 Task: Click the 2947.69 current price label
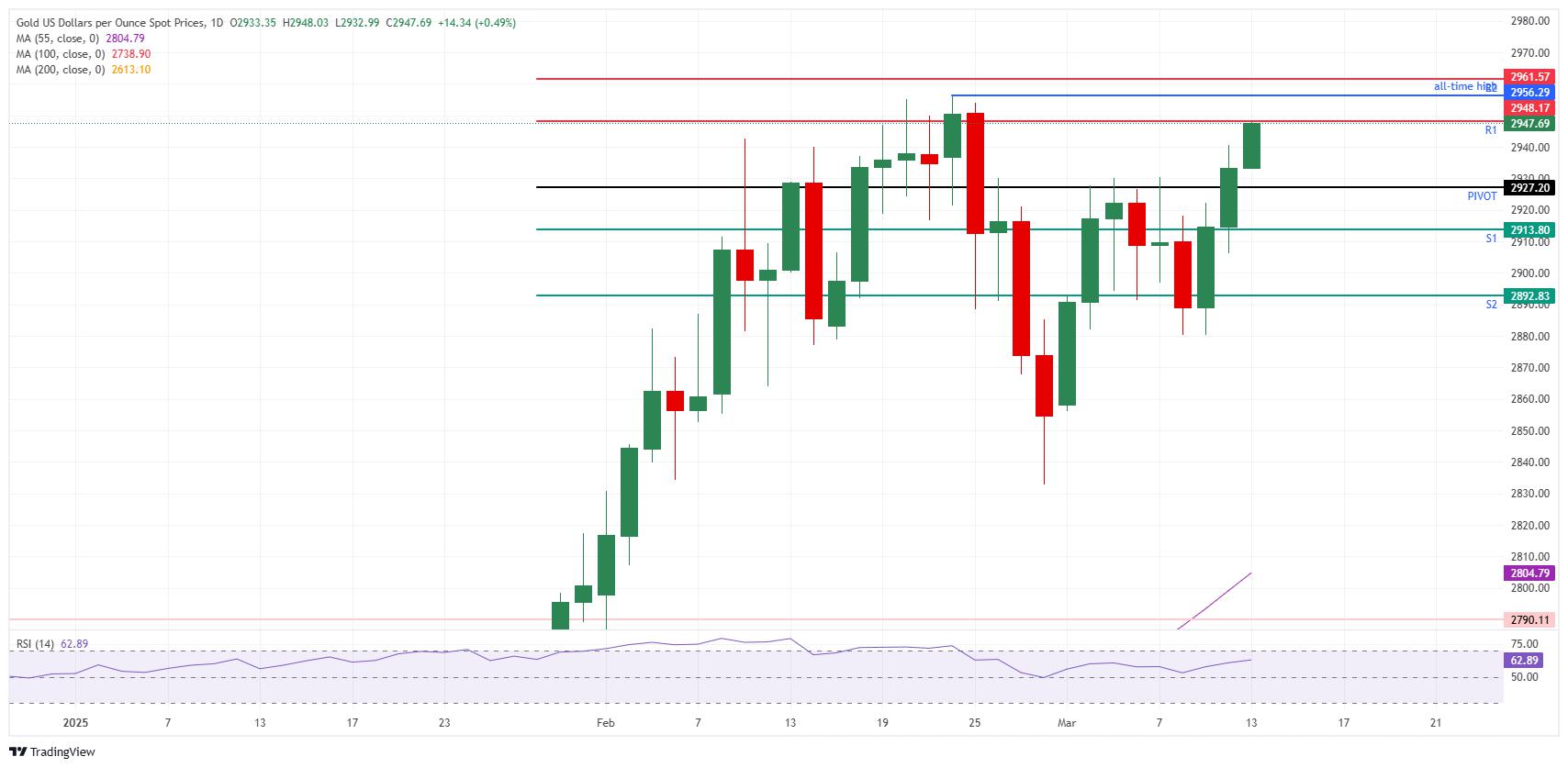point(1529,124)
